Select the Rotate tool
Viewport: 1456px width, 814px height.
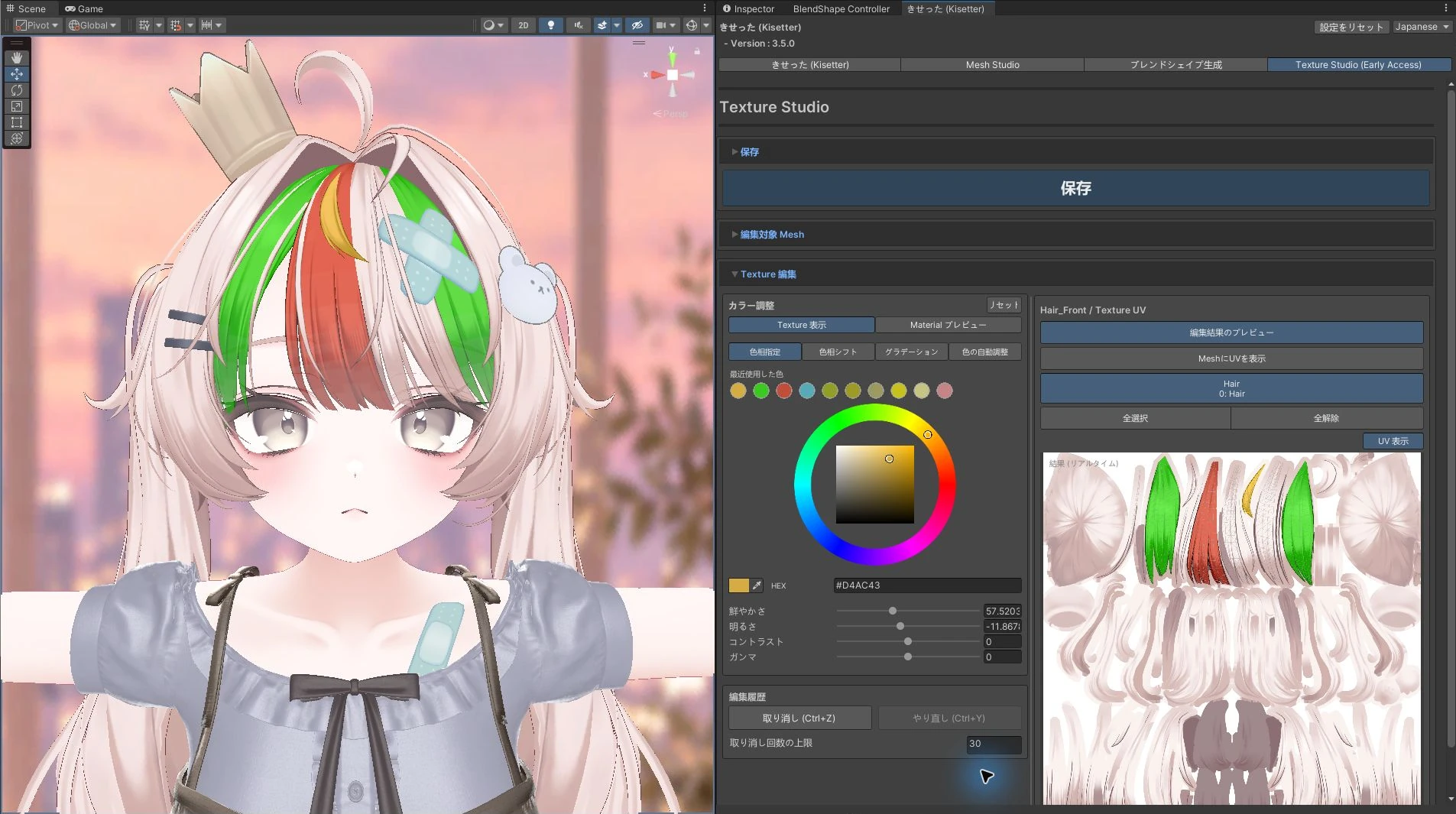point(17,90)
